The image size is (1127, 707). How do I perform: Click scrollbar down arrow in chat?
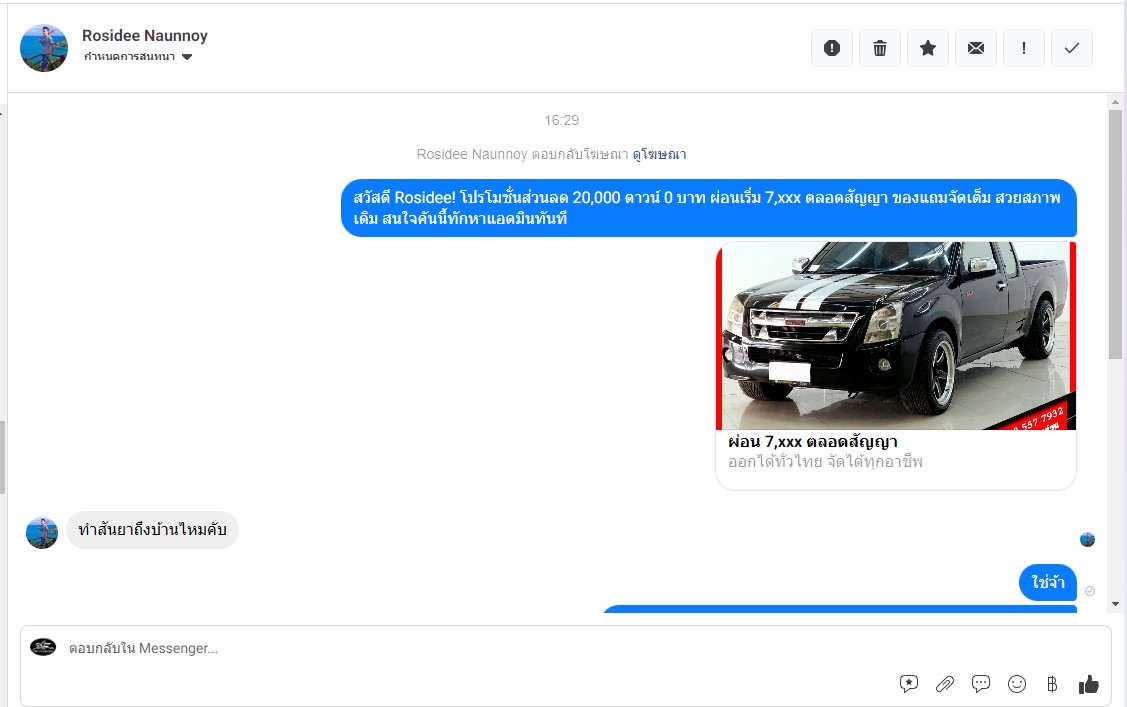coord(1116,604)
